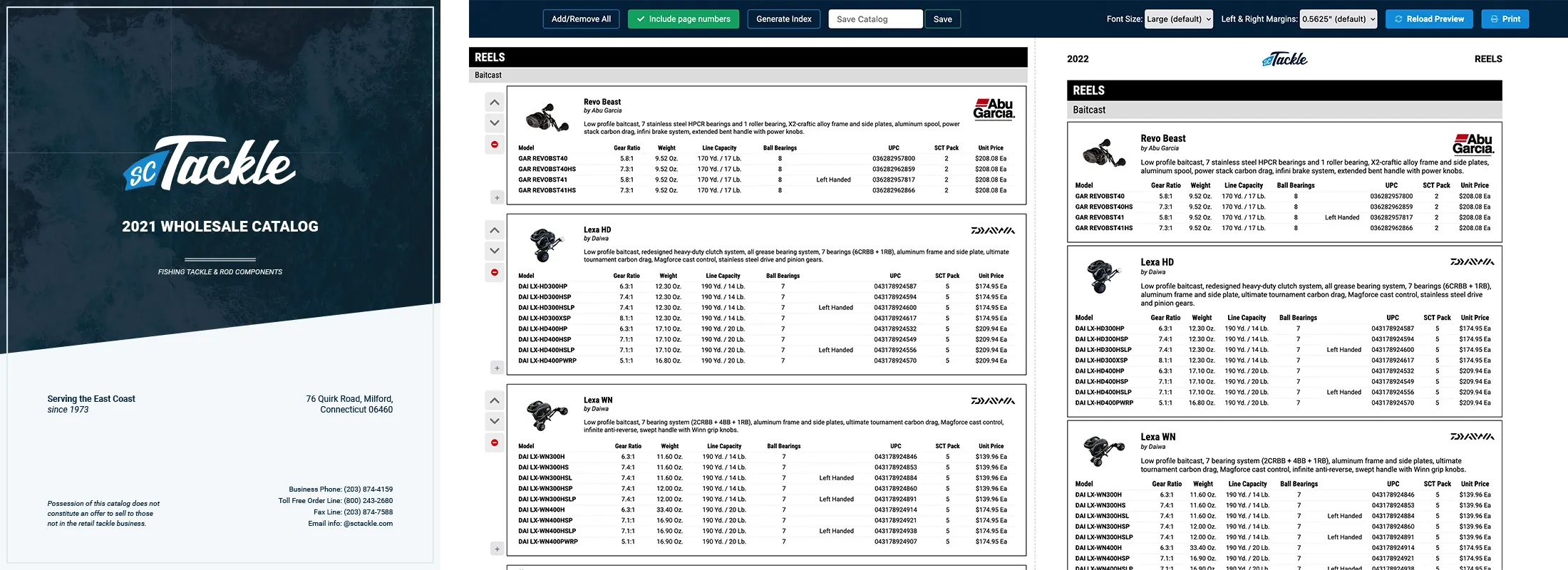
Task: Click Add/Remove All button
Action: 581,19
